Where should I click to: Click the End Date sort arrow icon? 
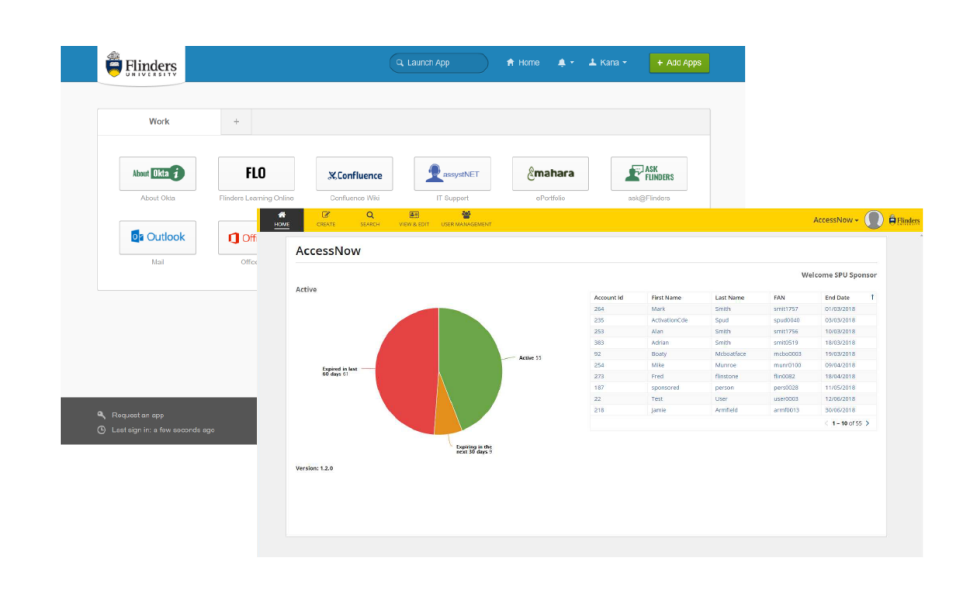(x=872, y=297)
